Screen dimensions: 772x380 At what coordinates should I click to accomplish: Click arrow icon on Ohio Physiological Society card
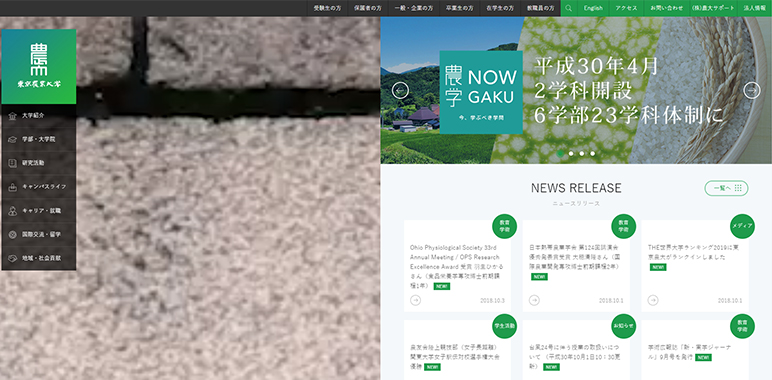[416, 300]
